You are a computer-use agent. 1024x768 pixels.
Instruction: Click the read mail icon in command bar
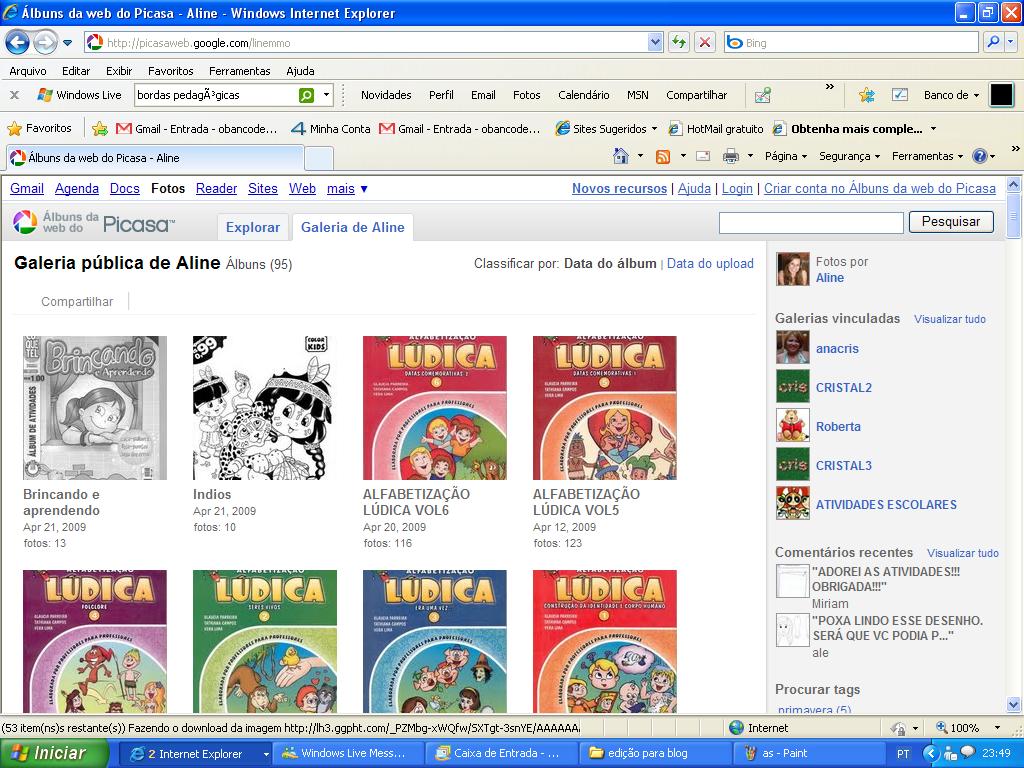[703, 156]
